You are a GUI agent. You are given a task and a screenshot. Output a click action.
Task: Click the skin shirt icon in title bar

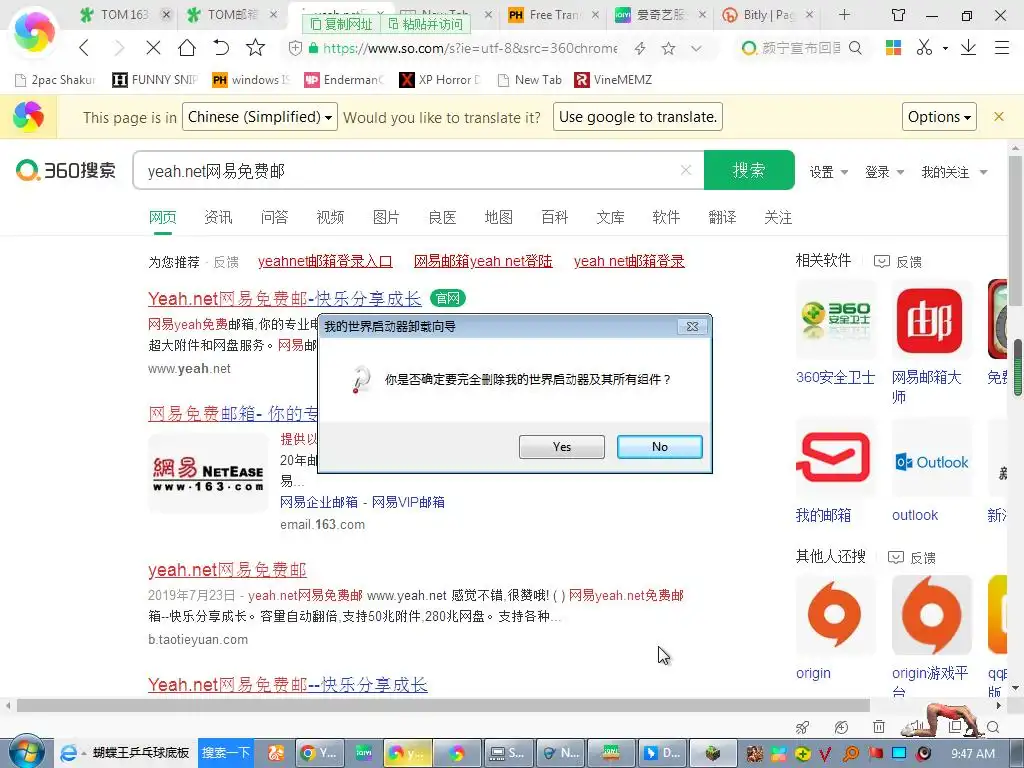tap(899, 15)
